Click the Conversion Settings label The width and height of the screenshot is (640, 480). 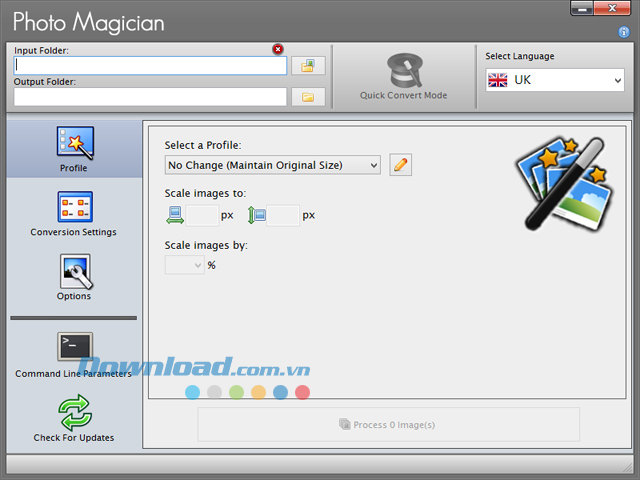click(x=73, y=232)
